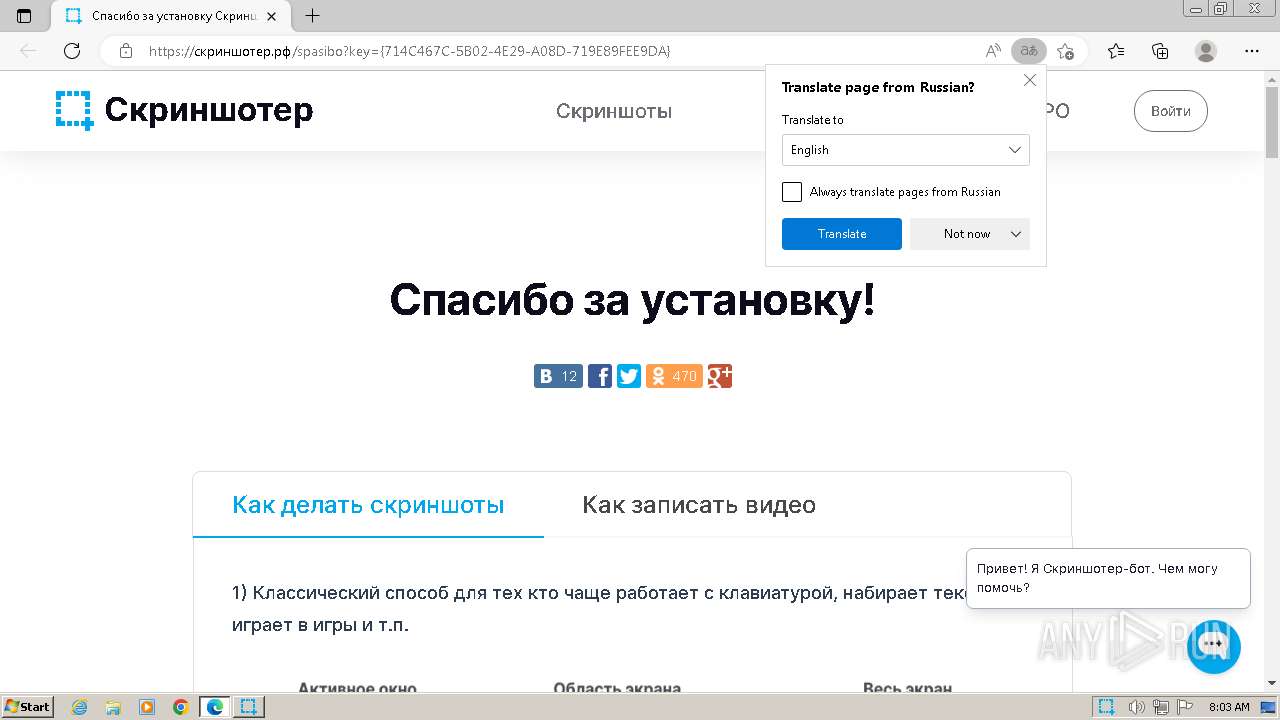Open Windows Media Player from taskbar
The height and width of the screenshot is (720, 1280).
point(147,707)
